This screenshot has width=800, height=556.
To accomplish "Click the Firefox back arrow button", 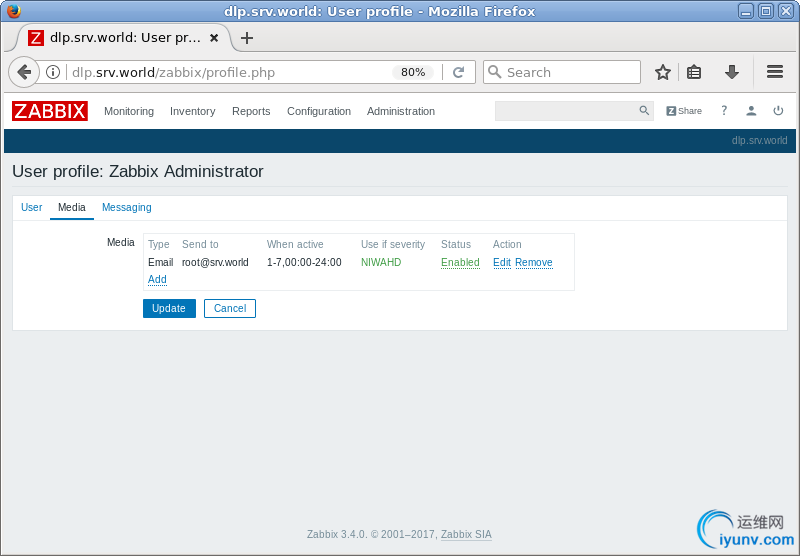I will coord(24,72).
